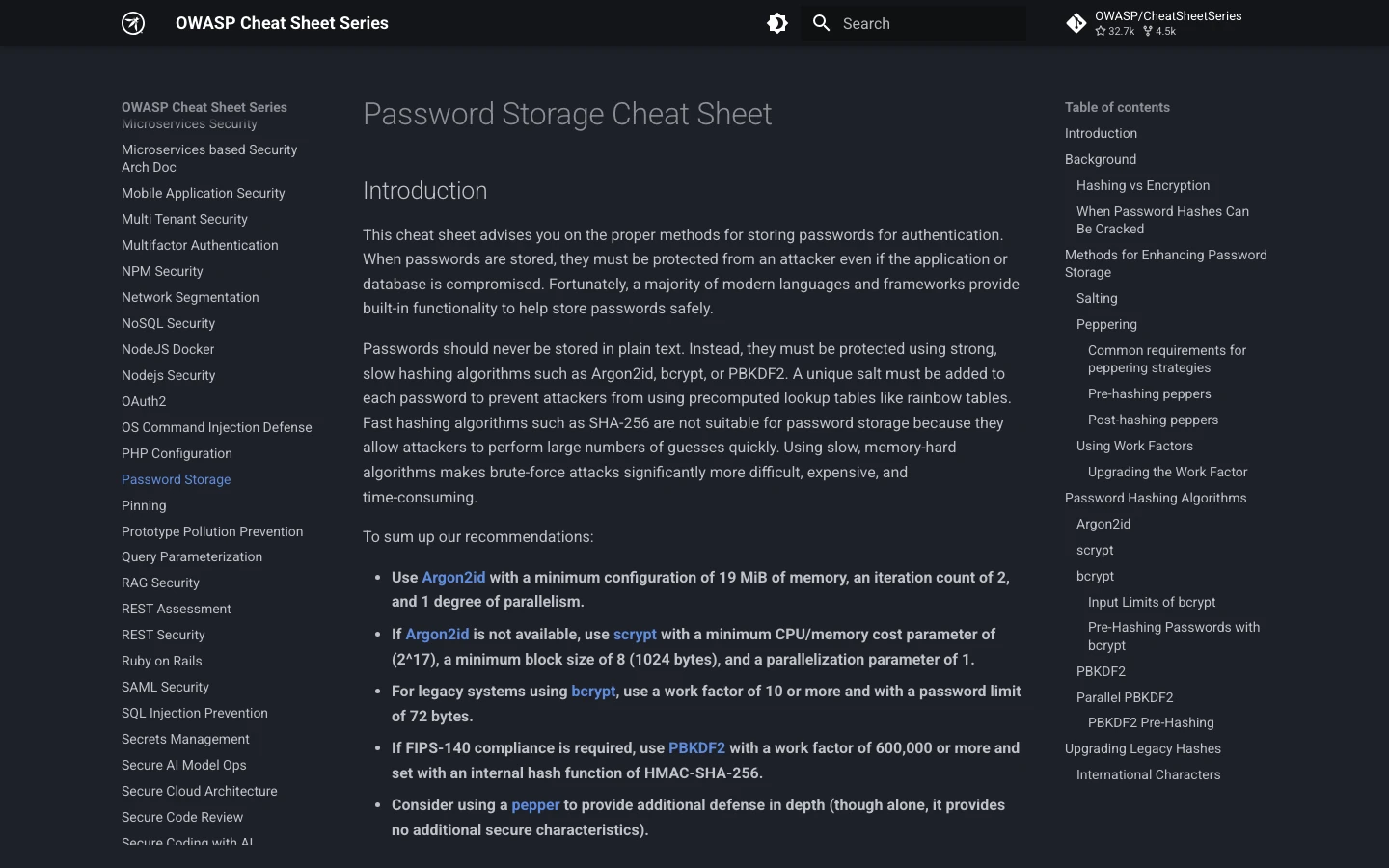Navigate to Upgrading Legacy Hashes section

(1143, 748)
